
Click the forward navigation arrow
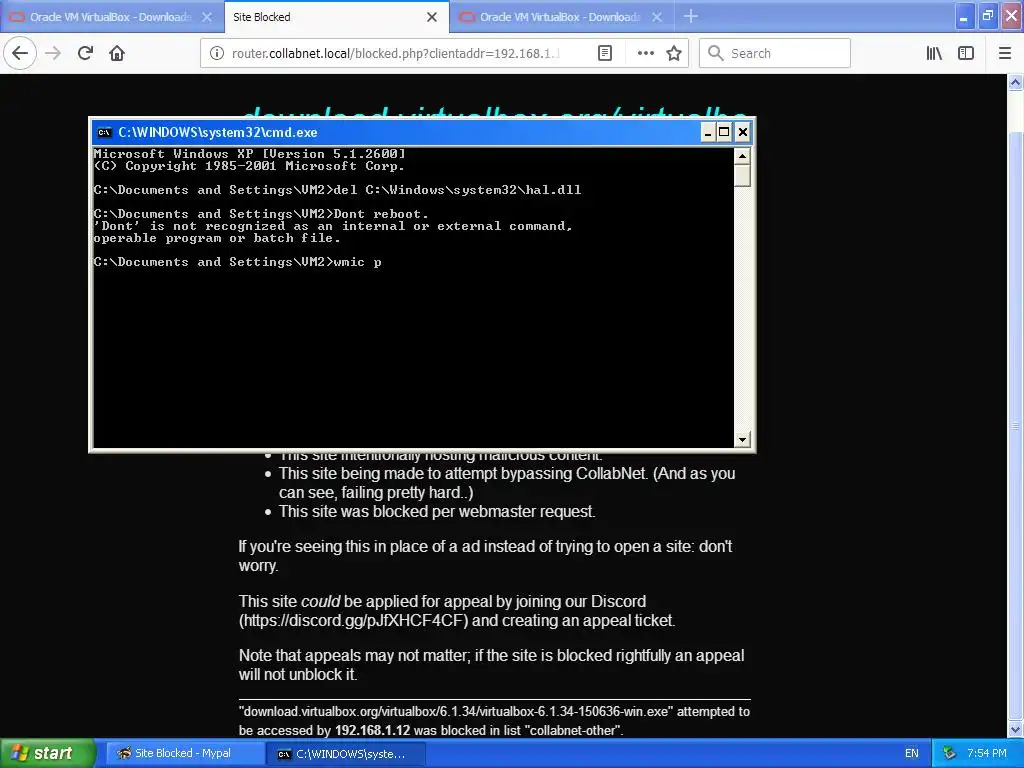coord(54,53)
